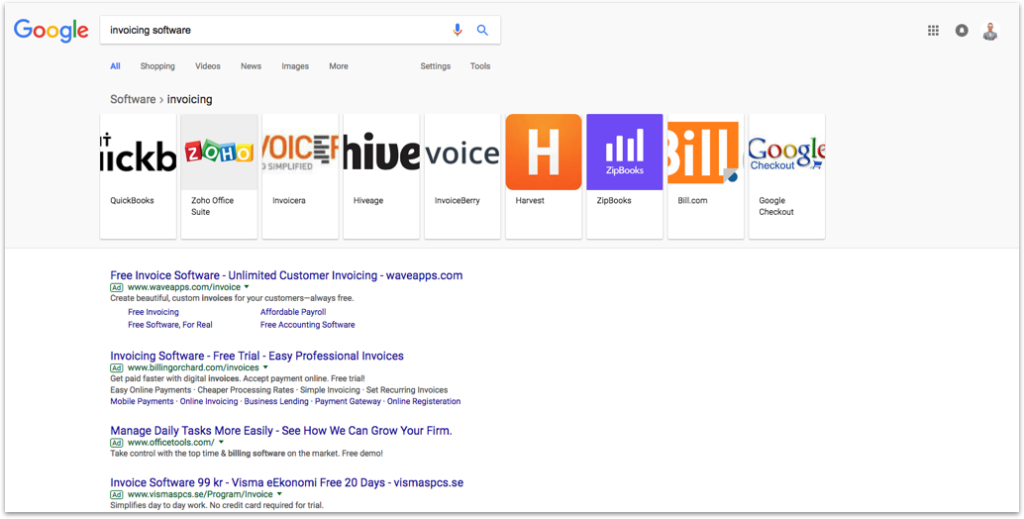This screenshot has height=519, width=1024.
Task: Switch to the News tab
Action: (251, 66)
